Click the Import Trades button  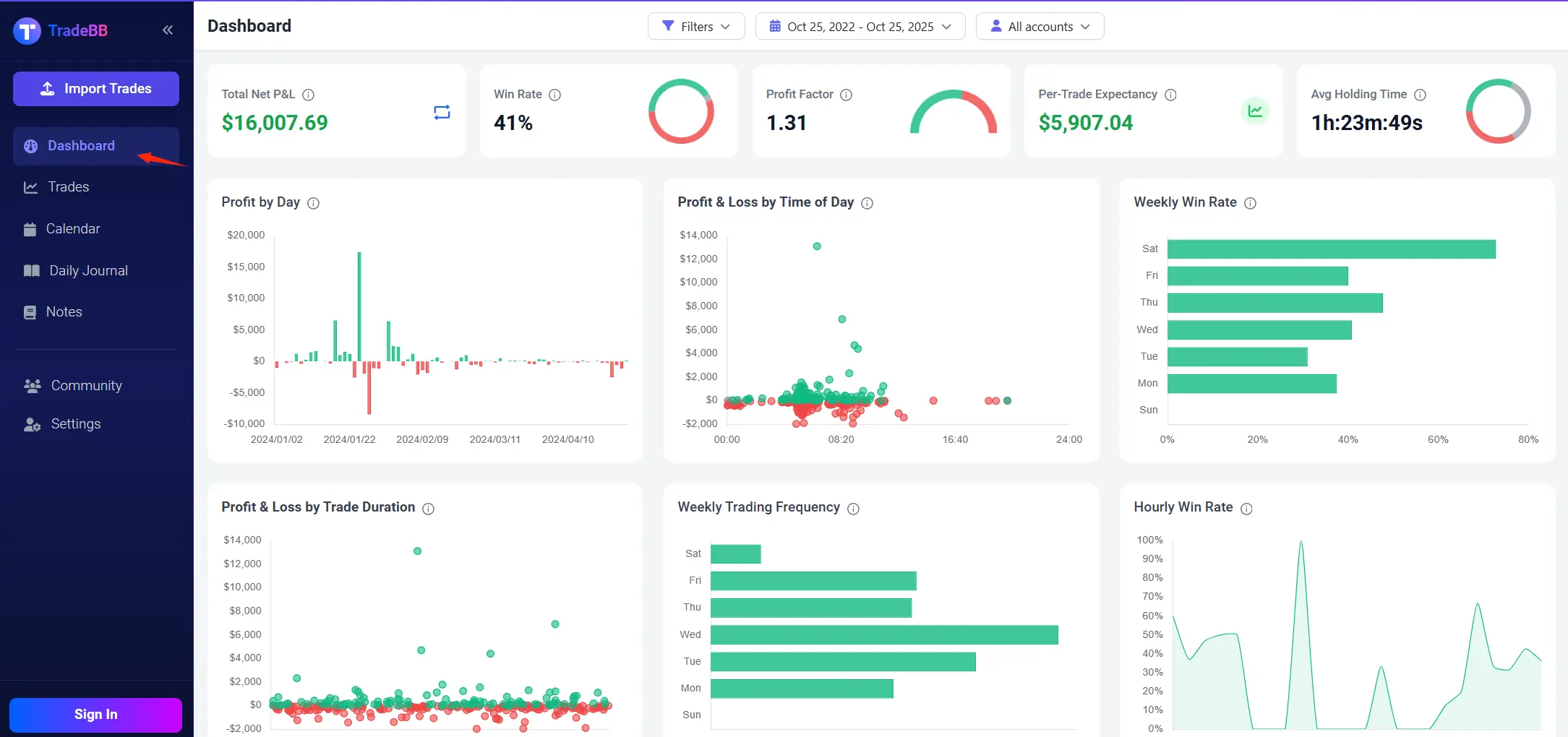click(96, 89)
